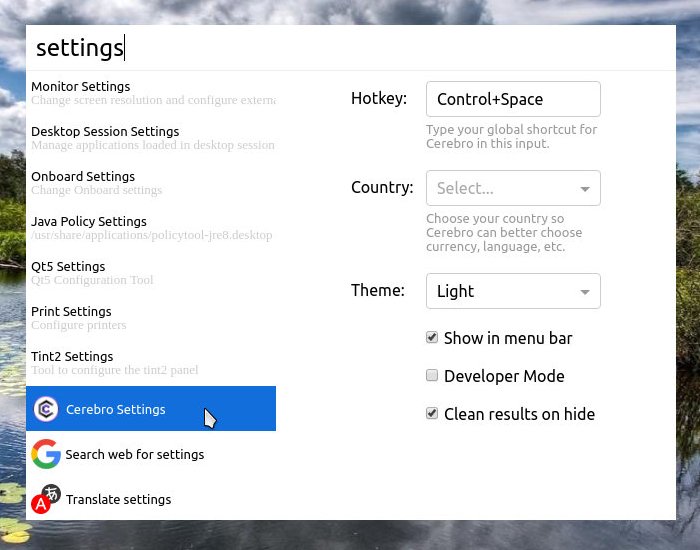This screenshot has width=700, height=550.
Task: Click the "Qt5 Configuration Tool" description
Action: coord(92,280)
